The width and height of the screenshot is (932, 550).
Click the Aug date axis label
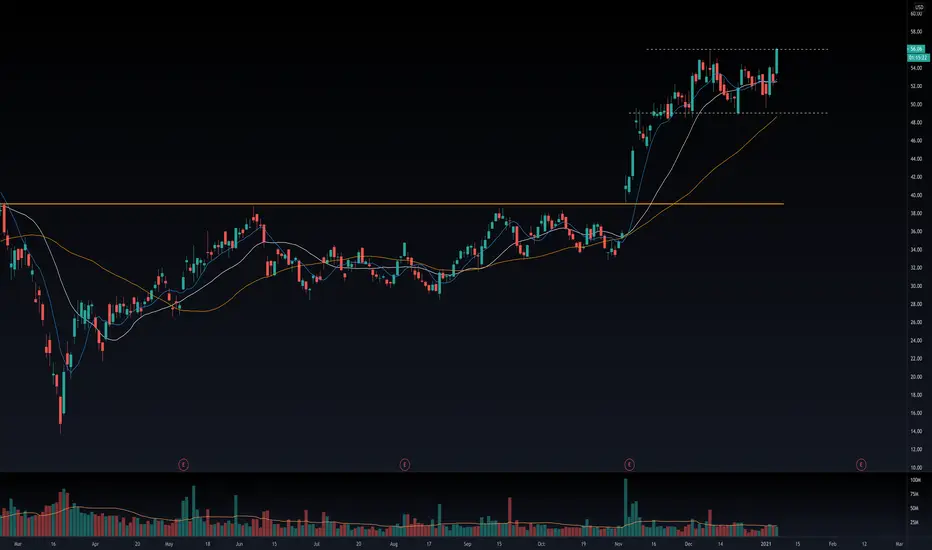click(393, 543)
